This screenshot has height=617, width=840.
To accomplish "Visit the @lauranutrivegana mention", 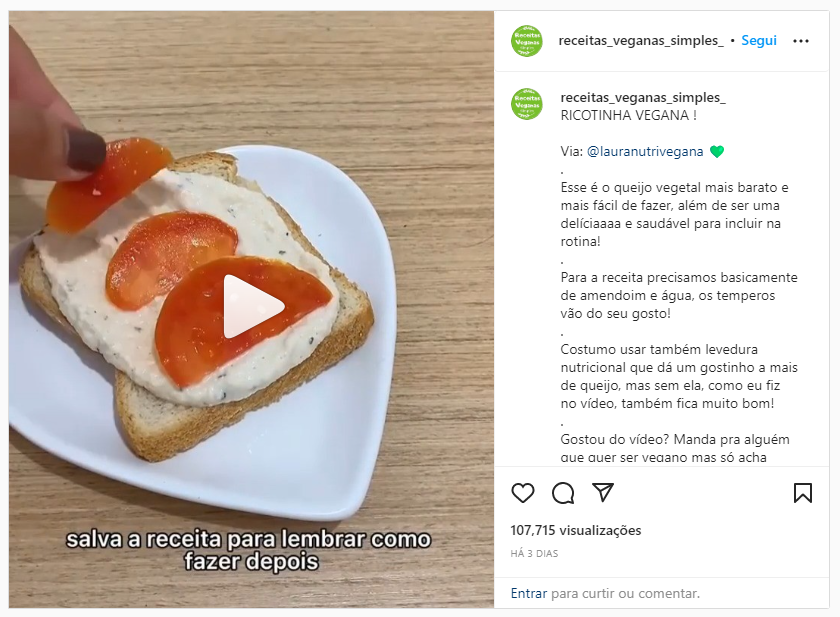I will tap(645, 152).
